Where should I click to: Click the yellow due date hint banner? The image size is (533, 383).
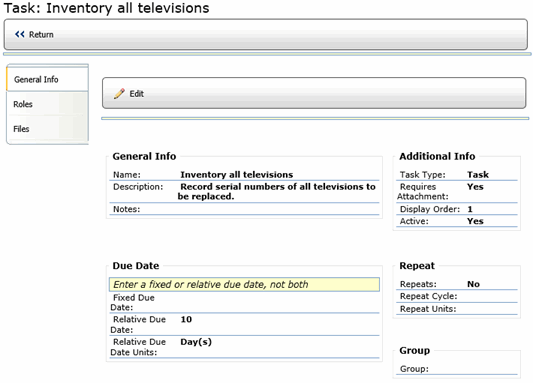pos(244,284)
